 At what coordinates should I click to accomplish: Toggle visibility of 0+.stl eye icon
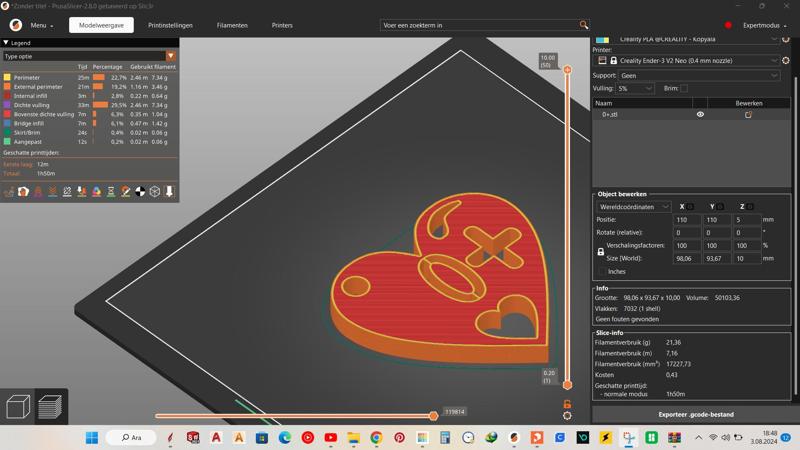(x=701, y=114)
